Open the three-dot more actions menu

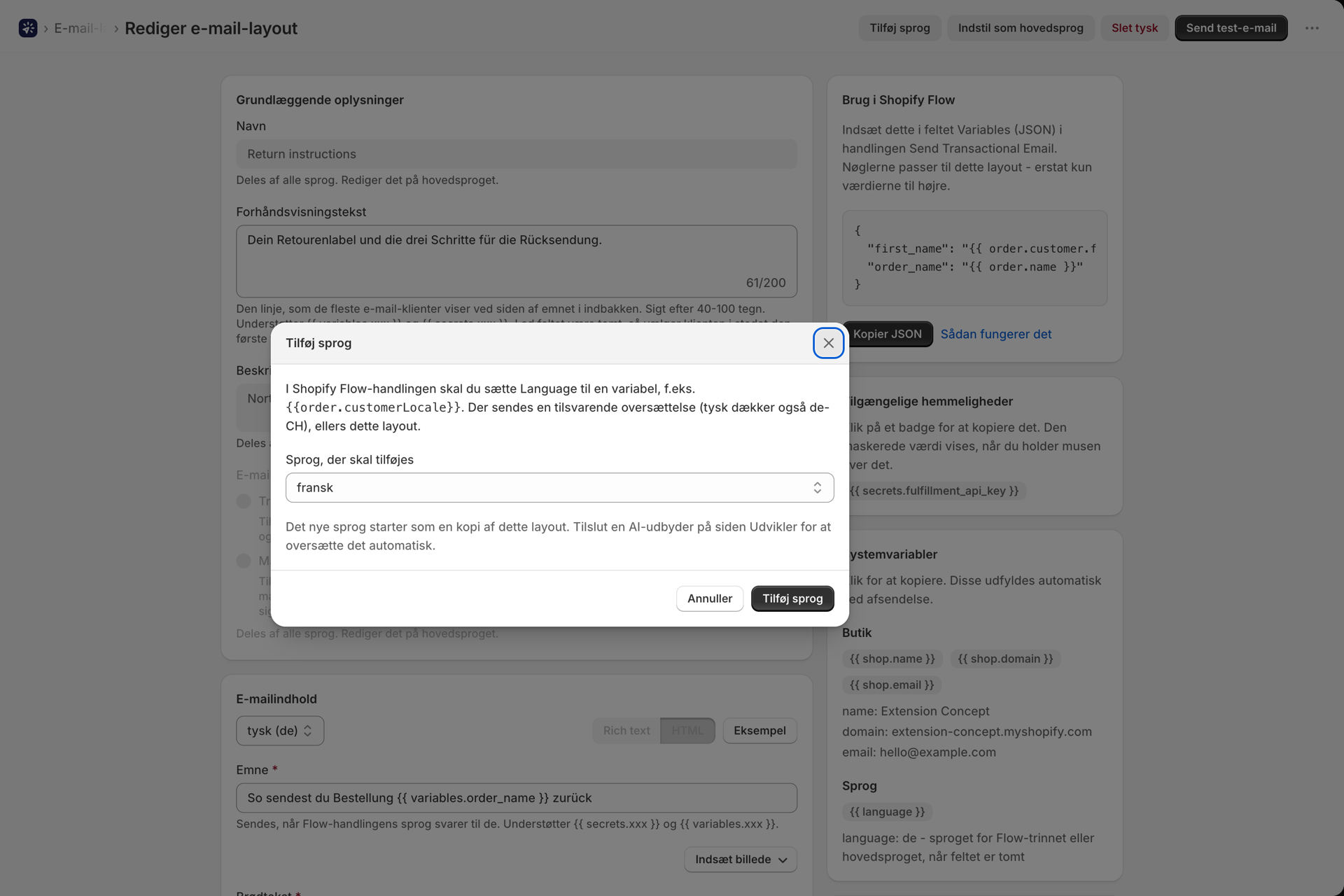point(1312,28)
